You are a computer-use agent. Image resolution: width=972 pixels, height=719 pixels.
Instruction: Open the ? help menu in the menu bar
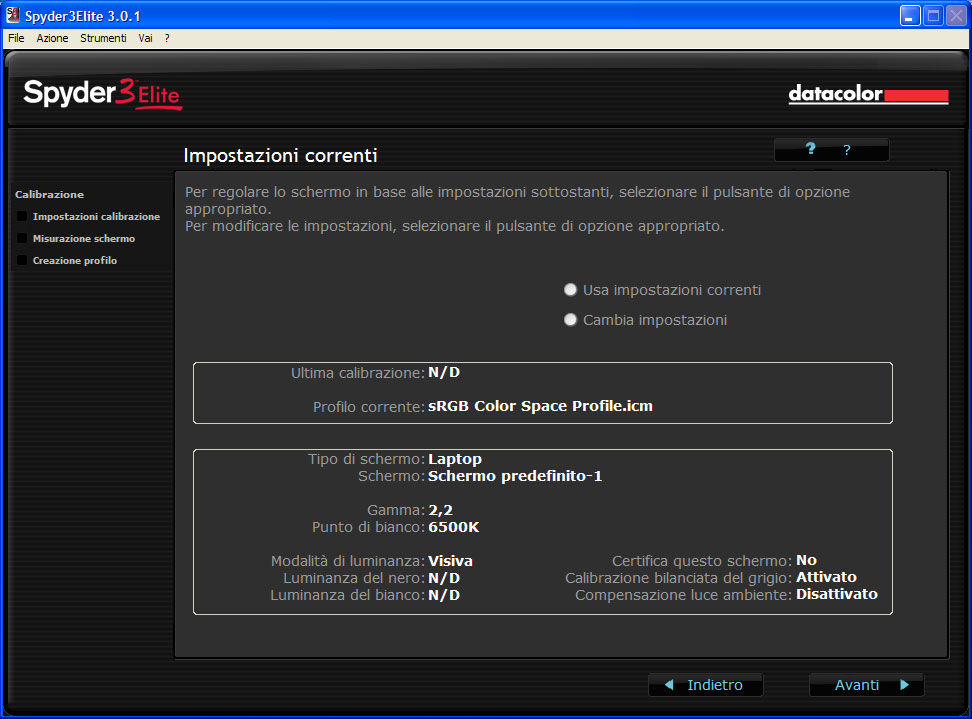click(167, 38)
